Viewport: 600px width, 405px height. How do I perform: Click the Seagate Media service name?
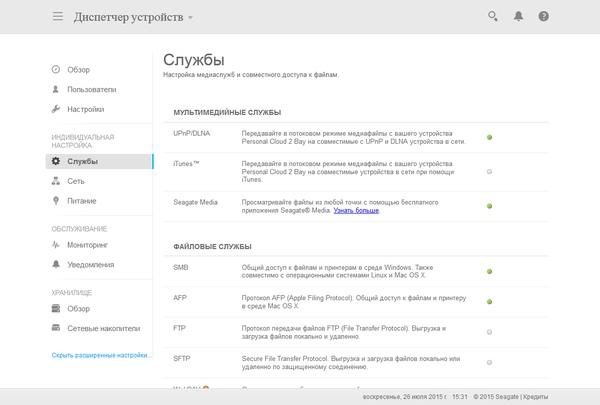coord(196,202)
